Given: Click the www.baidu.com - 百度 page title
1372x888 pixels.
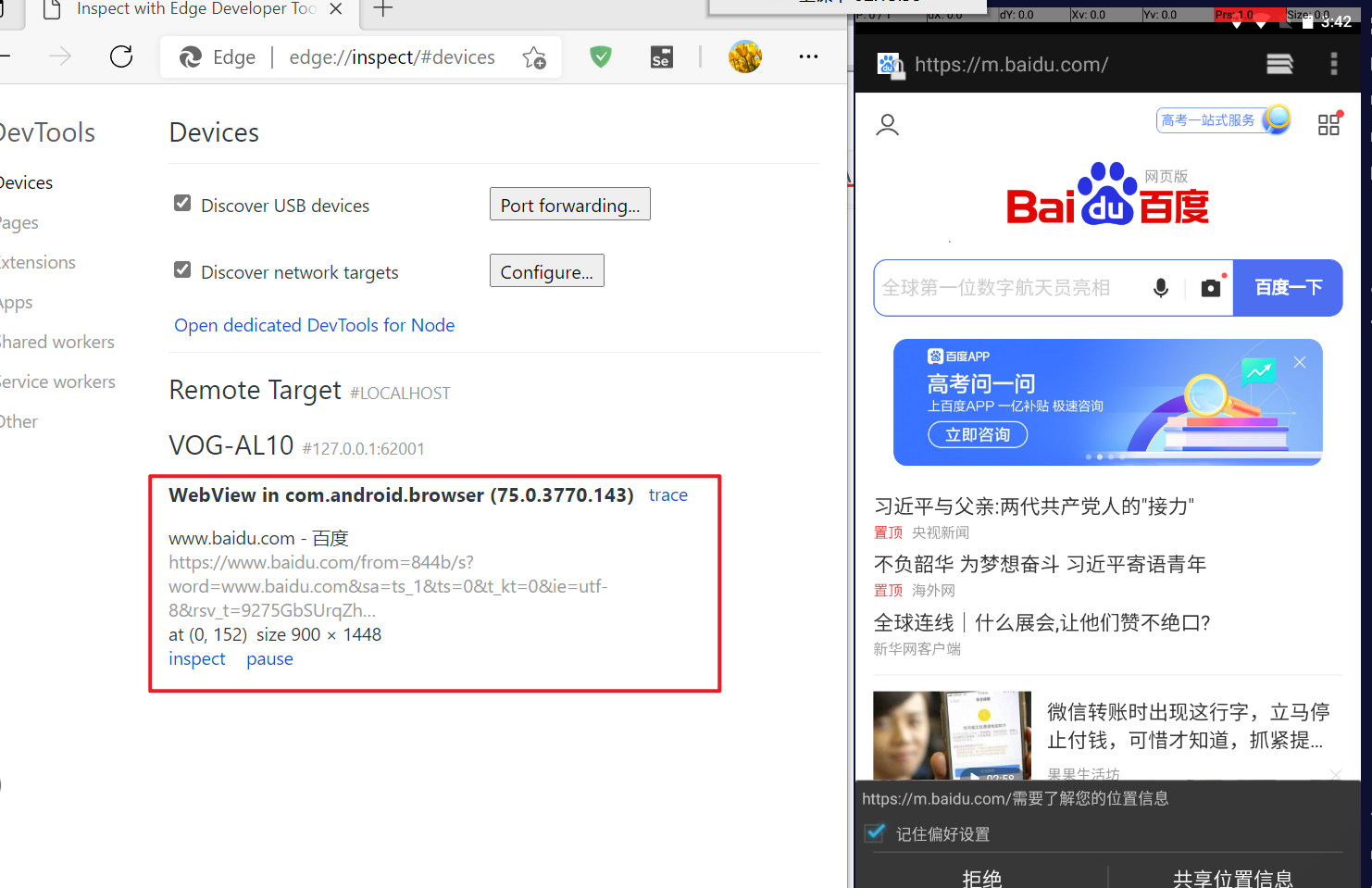Looking at the screenshot, I should click(258, 538).
